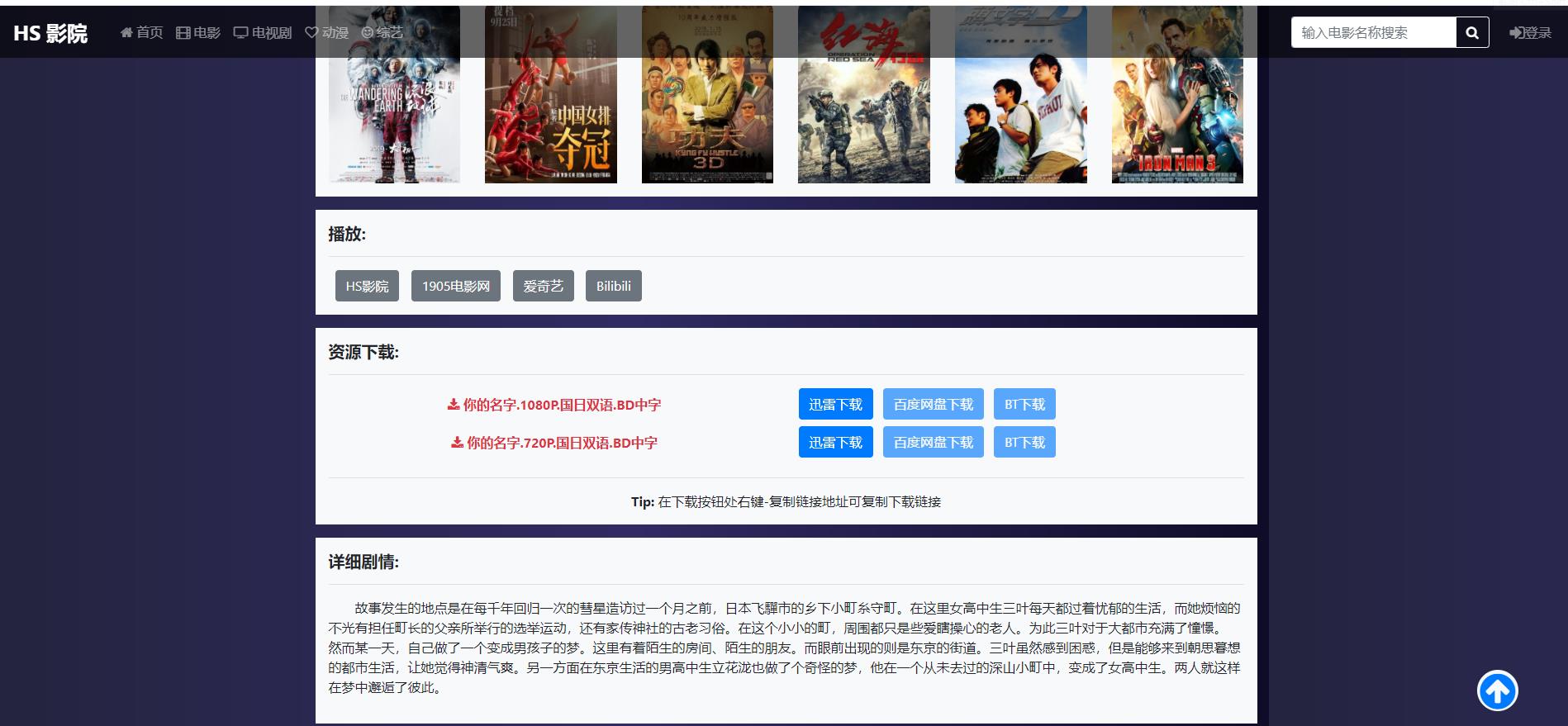Open the poster with three young men
This screenshot has height=726, width=1568.
pyautogui.click(x=1021, y=94)
